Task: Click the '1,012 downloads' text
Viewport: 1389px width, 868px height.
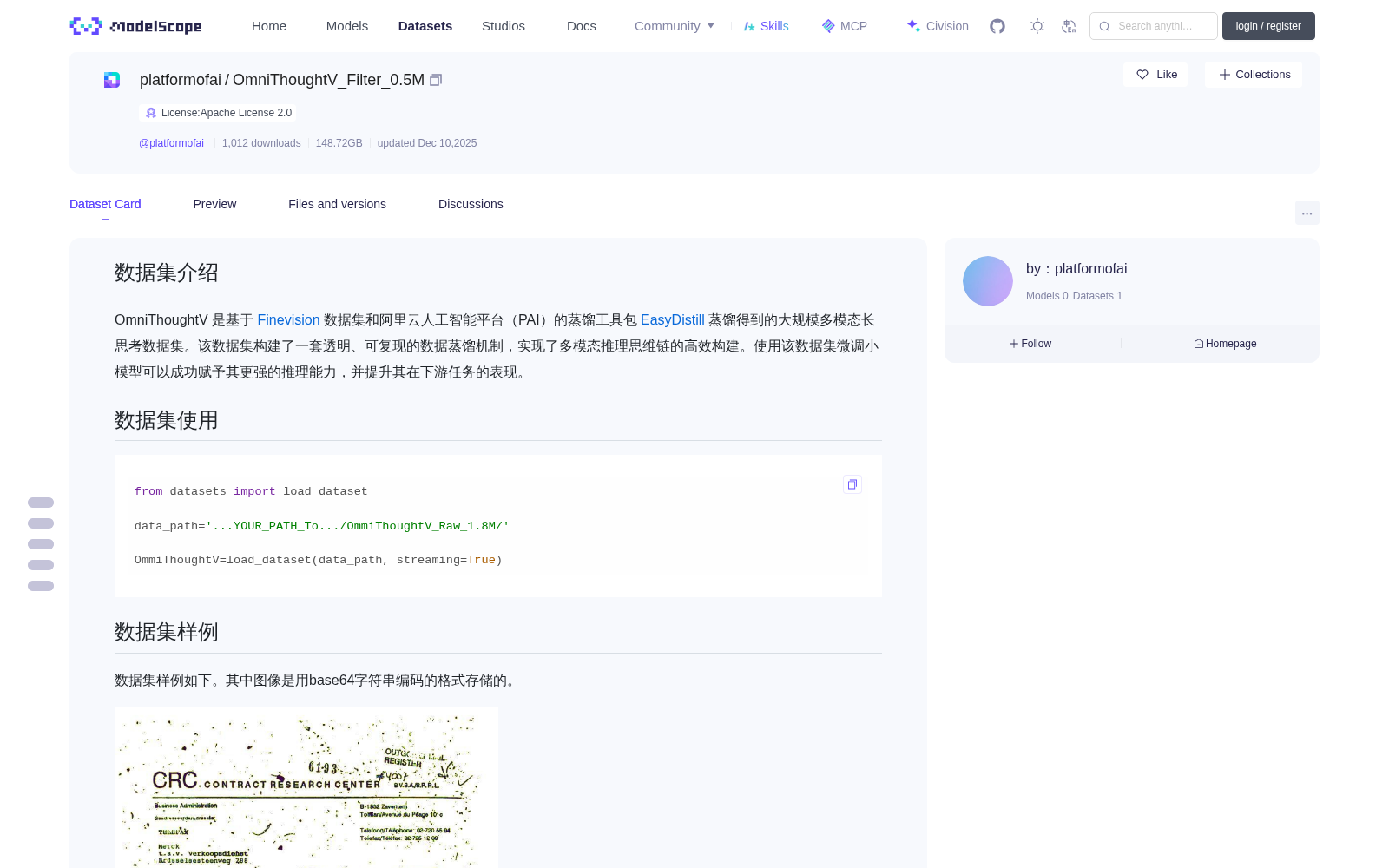Action: click(x=261, y=143)
